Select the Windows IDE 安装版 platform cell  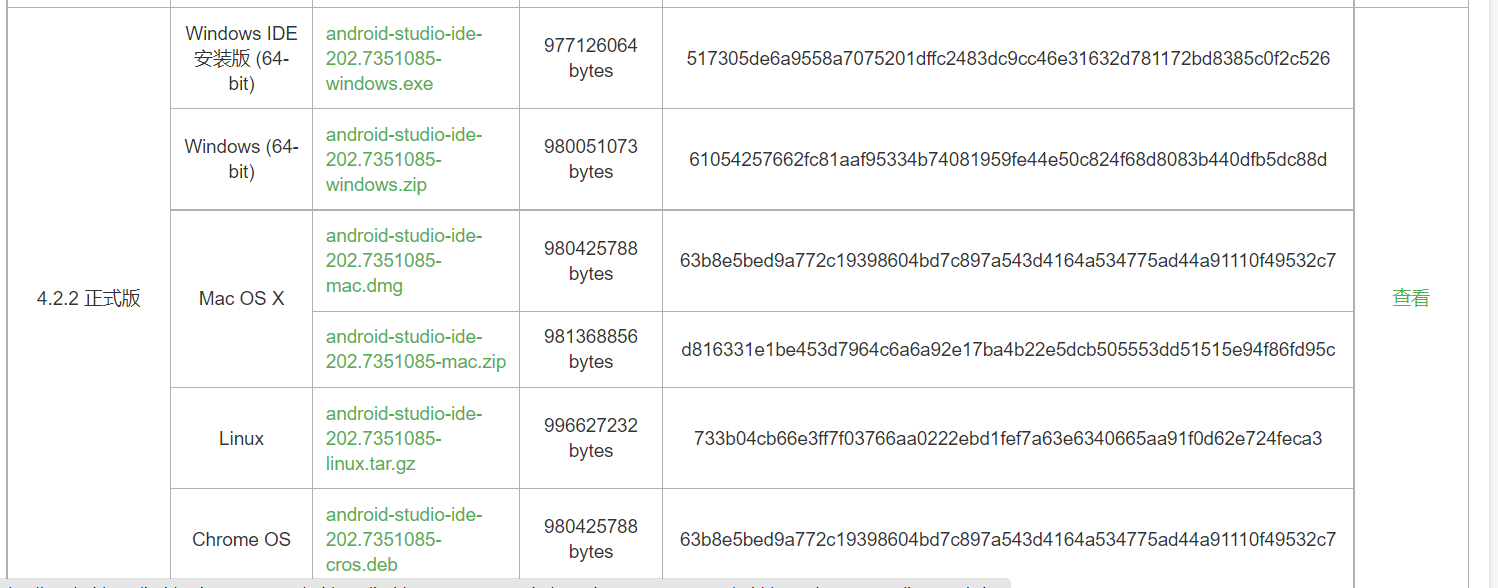(241, 59)
